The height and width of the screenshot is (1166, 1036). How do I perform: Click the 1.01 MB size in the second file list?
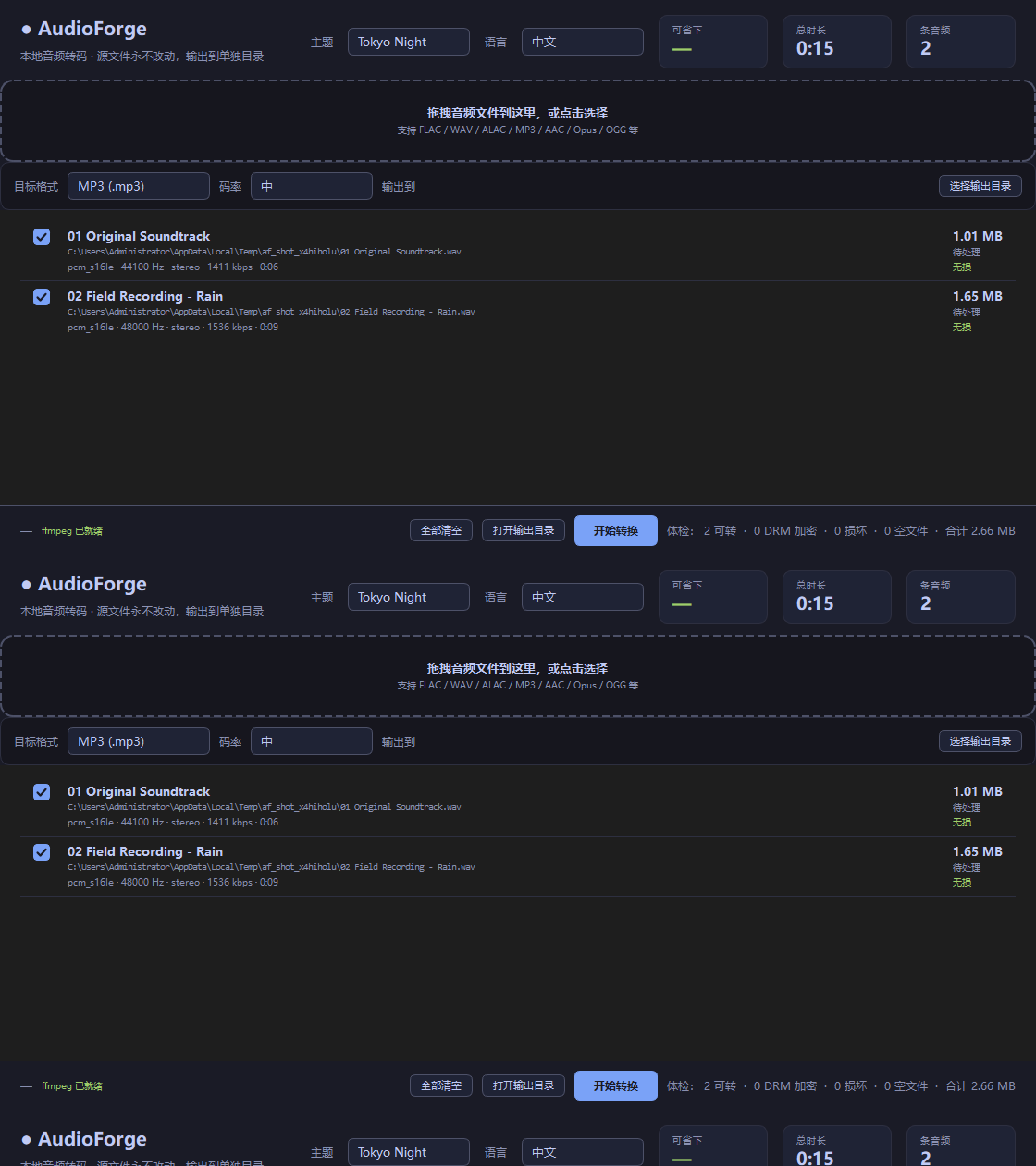coord(978,791)
